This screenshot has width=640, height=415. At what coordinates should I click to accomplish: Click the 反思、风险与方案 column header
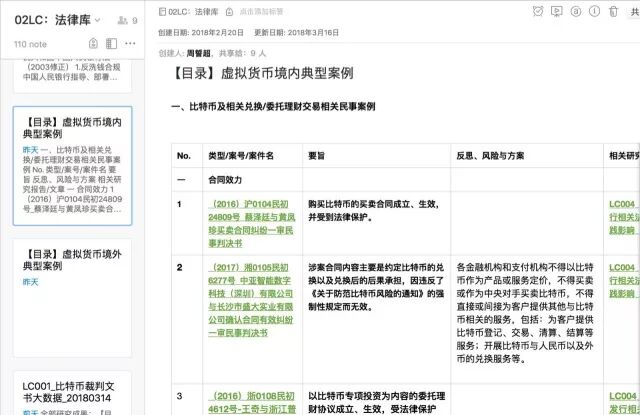pyautogui.click(x=527, y=155)
